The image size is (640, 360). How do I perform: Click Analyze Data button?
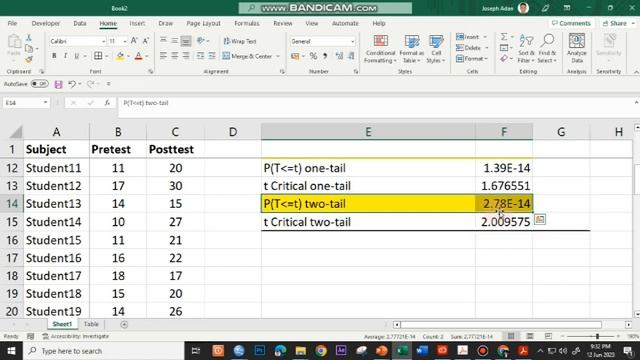(577, 49)
